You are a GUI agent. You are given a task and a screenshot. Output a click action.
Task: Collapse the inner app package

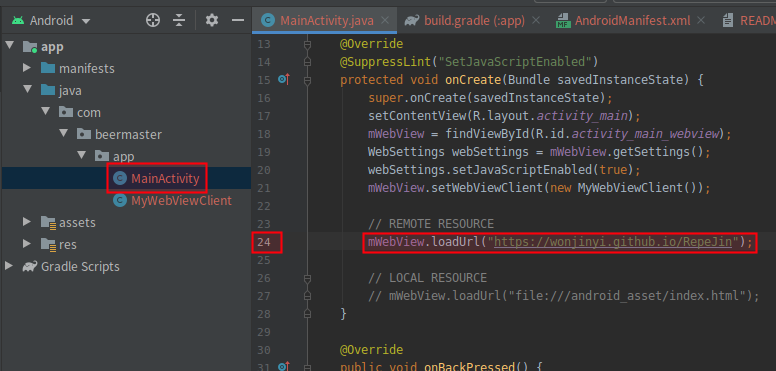pos(82,155)
